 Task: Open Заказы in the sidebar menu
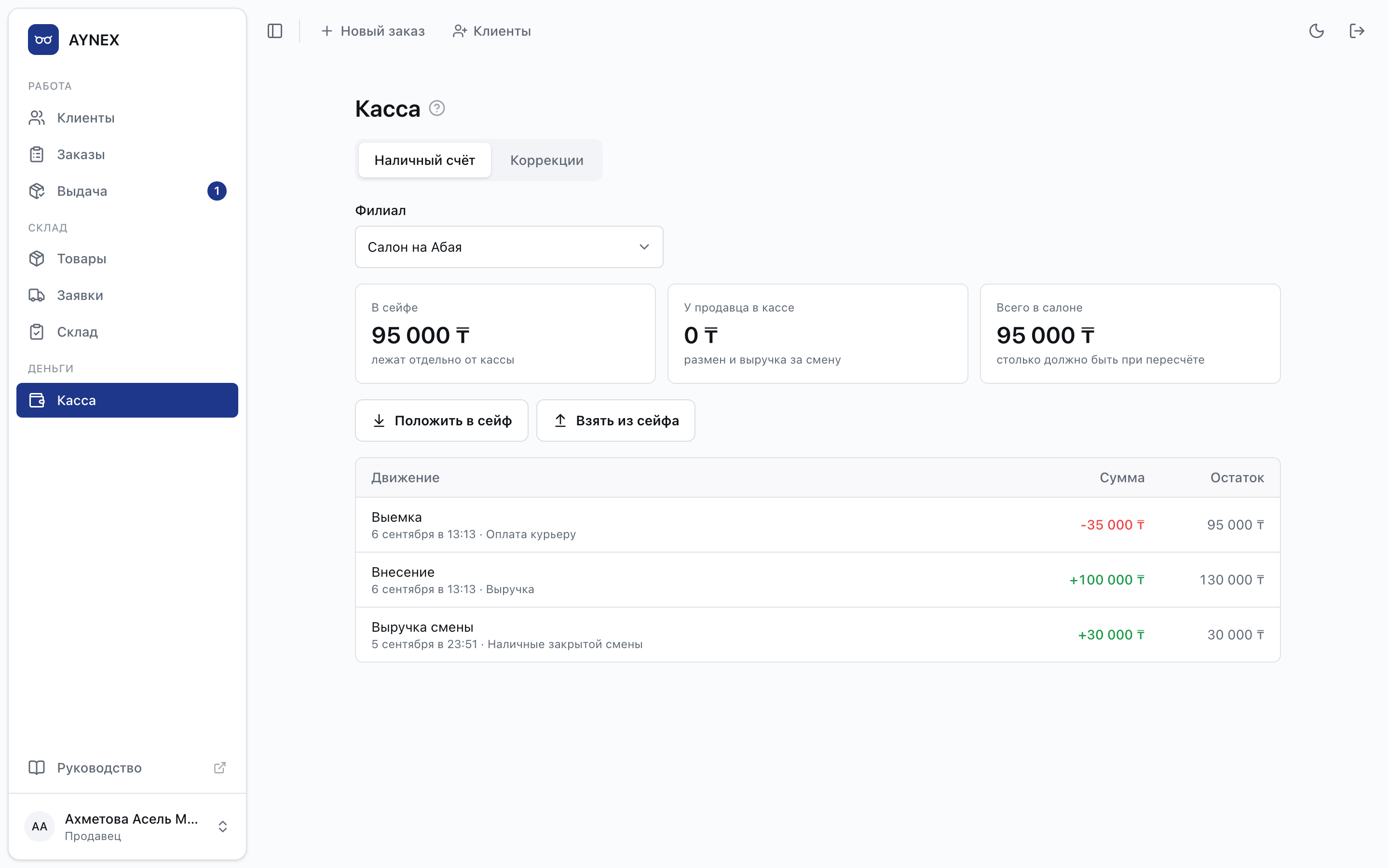point(127,154)
